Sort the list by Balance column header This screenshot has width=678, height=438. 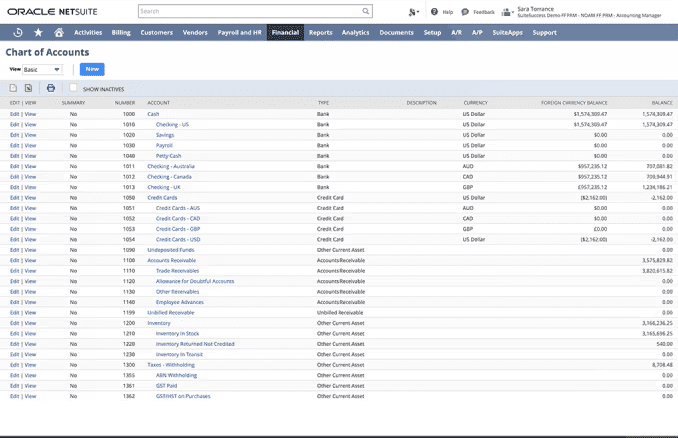662,102
